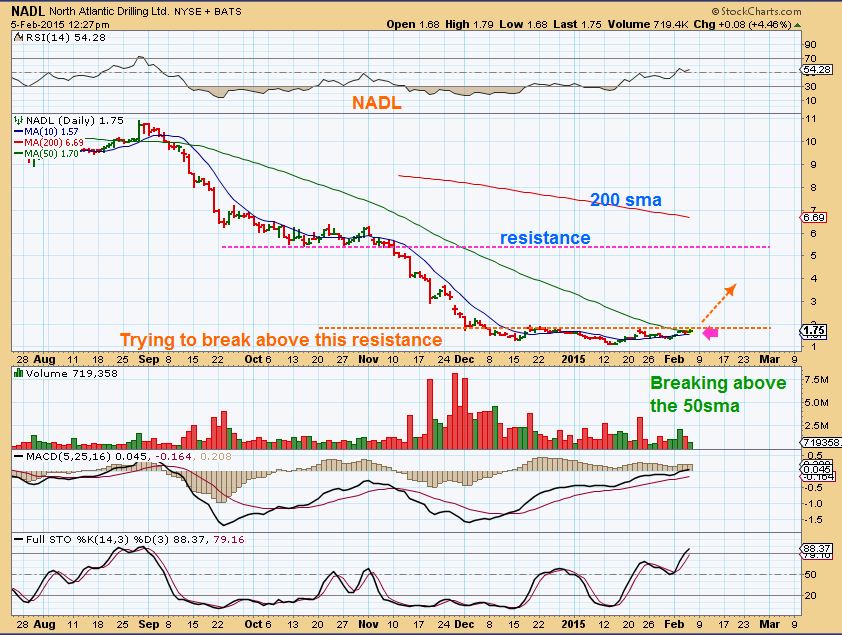Click the Chg +0.08 (+4.46%) value
The image size is (842, 635).
click(743, 24)
